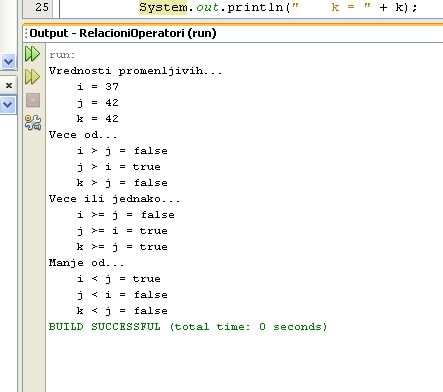The image size is (443, 392).
Task: Click the 'i > j = false' output line
Action: click(x=122, y=151)
